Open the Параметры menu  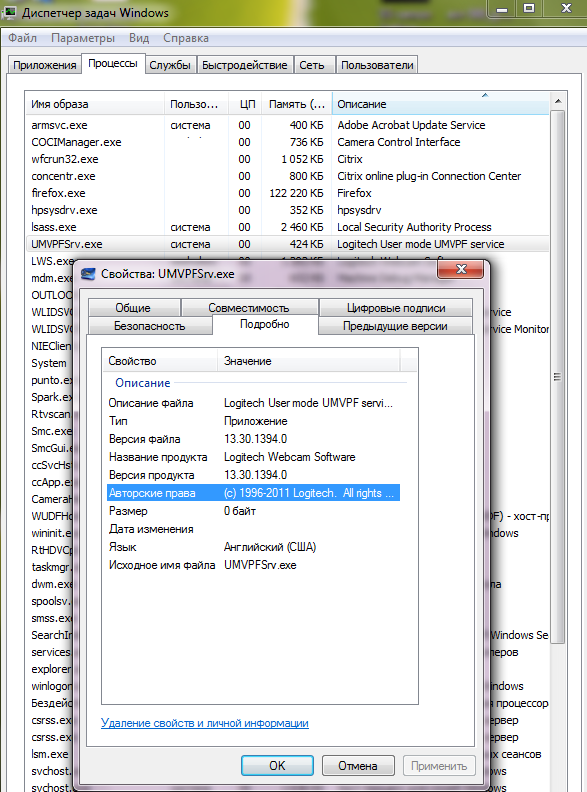click(83, 38)
